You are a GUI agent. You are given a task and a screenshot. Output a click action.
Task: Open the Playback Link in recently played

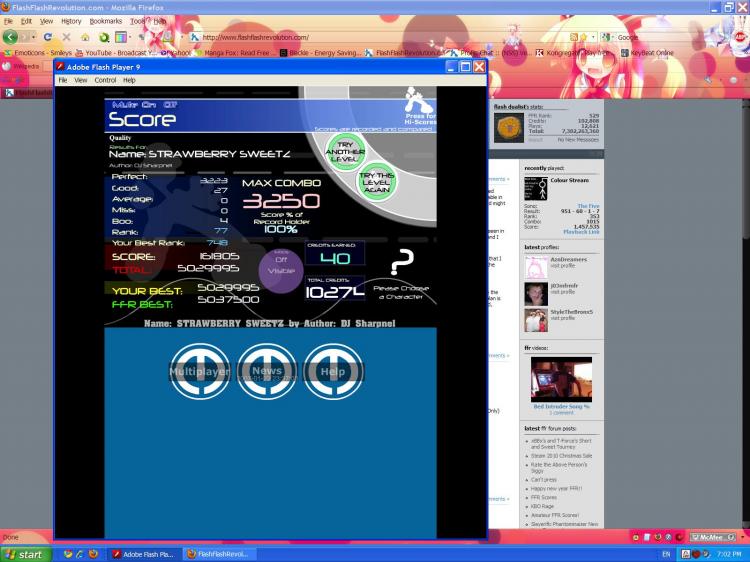click(x=581, y=232)
